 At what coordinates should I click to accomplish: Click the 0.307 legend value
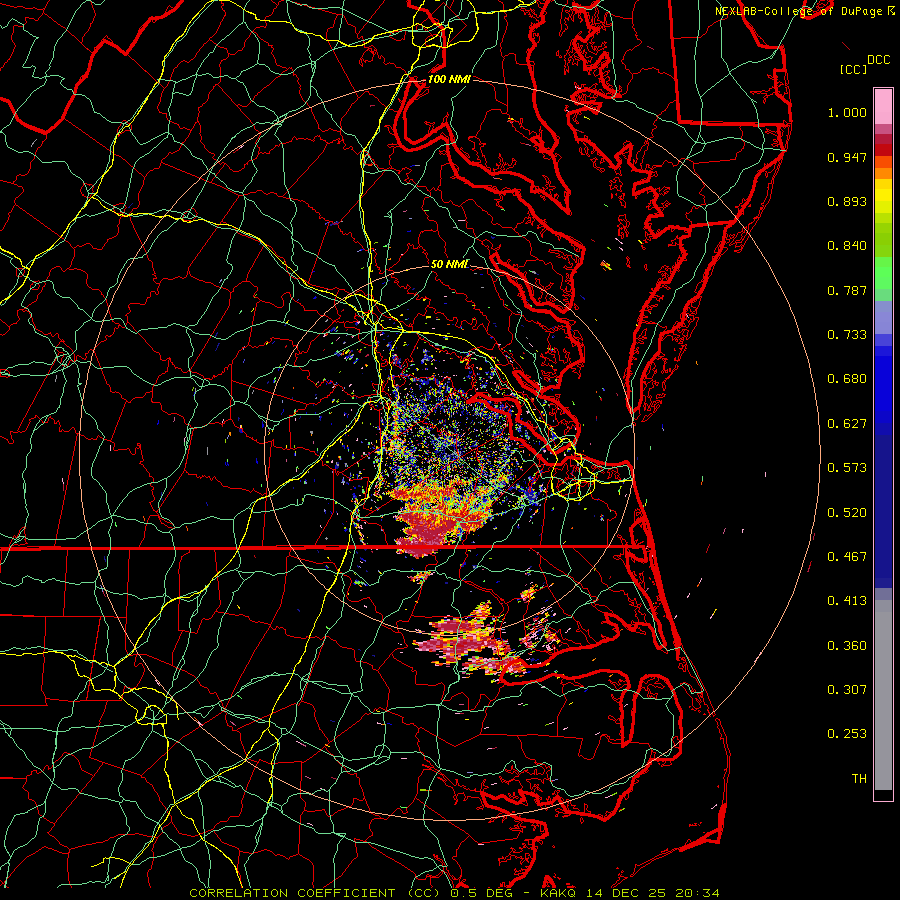coord(847,690)
